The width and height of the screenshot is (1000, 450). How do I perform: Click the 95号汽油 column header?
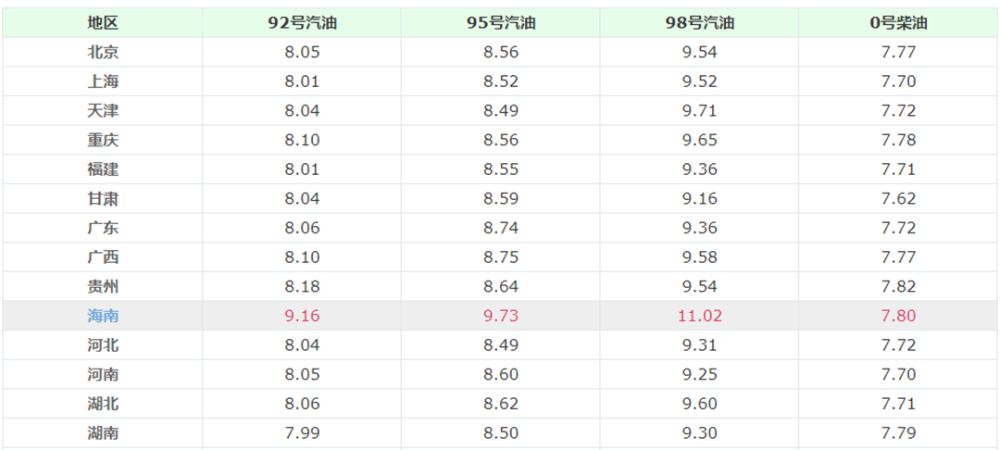501,22
